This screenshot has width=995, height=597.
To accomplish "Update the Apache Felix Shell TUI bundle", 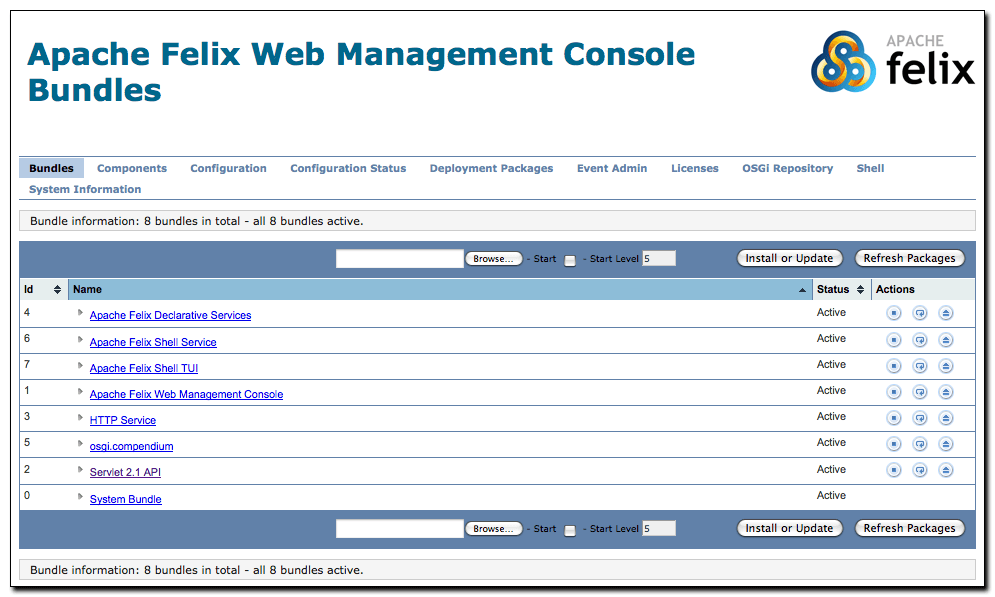I will click(919, 366).
